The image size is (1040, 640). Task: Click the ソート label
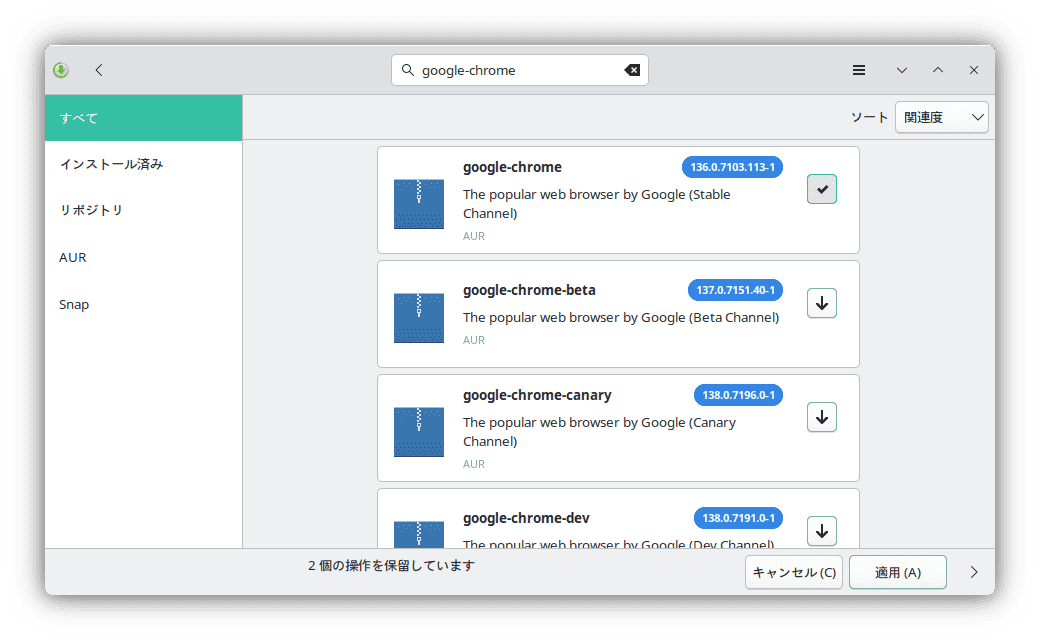point(869,117)
